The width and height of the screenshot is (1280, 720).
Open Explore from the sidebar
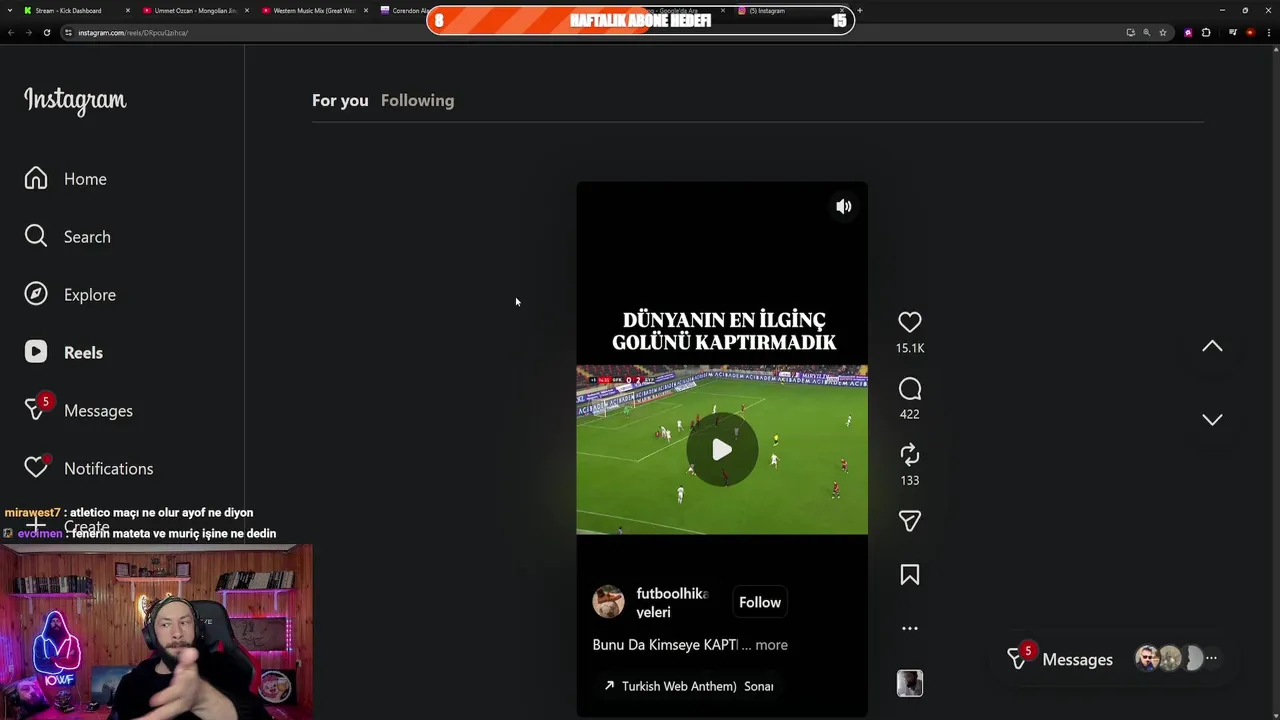point(70,295)
